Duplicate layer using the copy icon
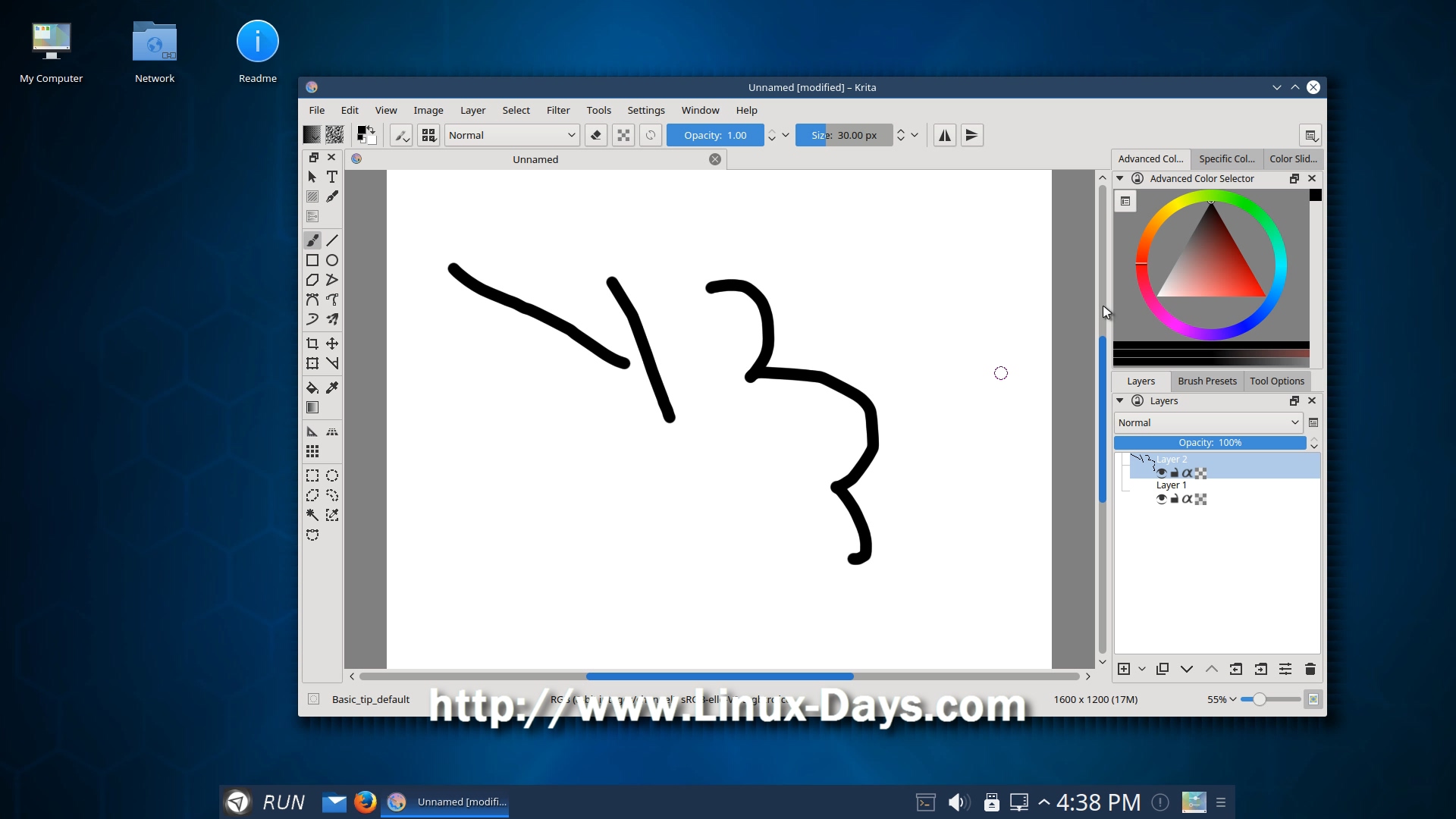This screenshot has width=1456, height=819. [x=1162, y=669]
